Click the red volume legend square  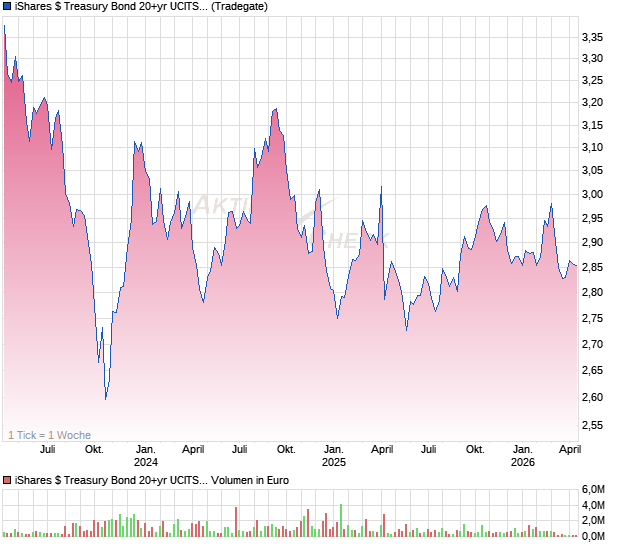pos(8,481)
